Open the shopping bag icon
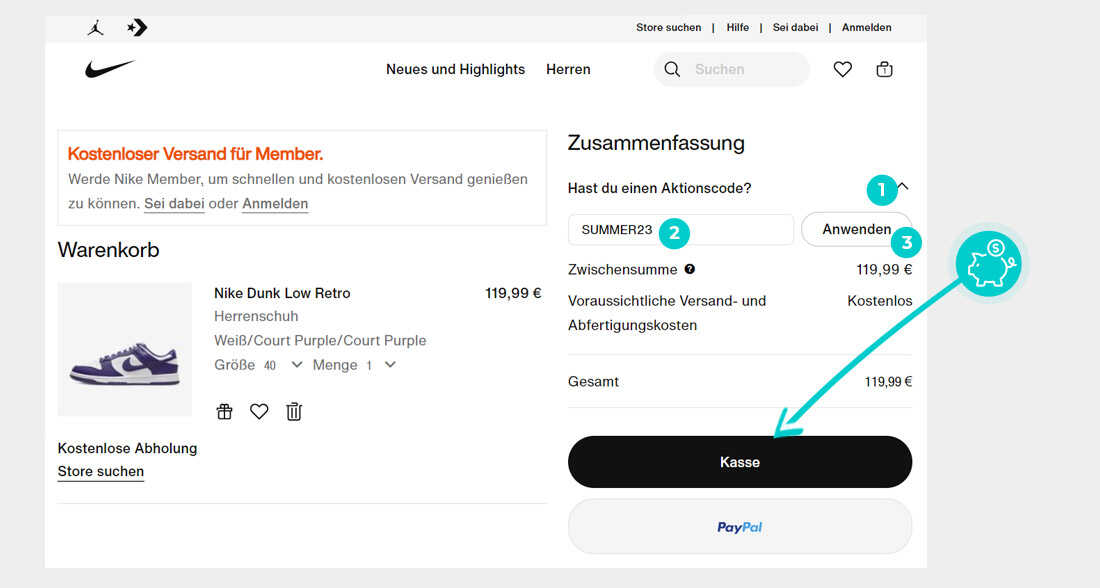This screenshot has height=588, width=1100. pyautogui.click(x=885, y=69)
